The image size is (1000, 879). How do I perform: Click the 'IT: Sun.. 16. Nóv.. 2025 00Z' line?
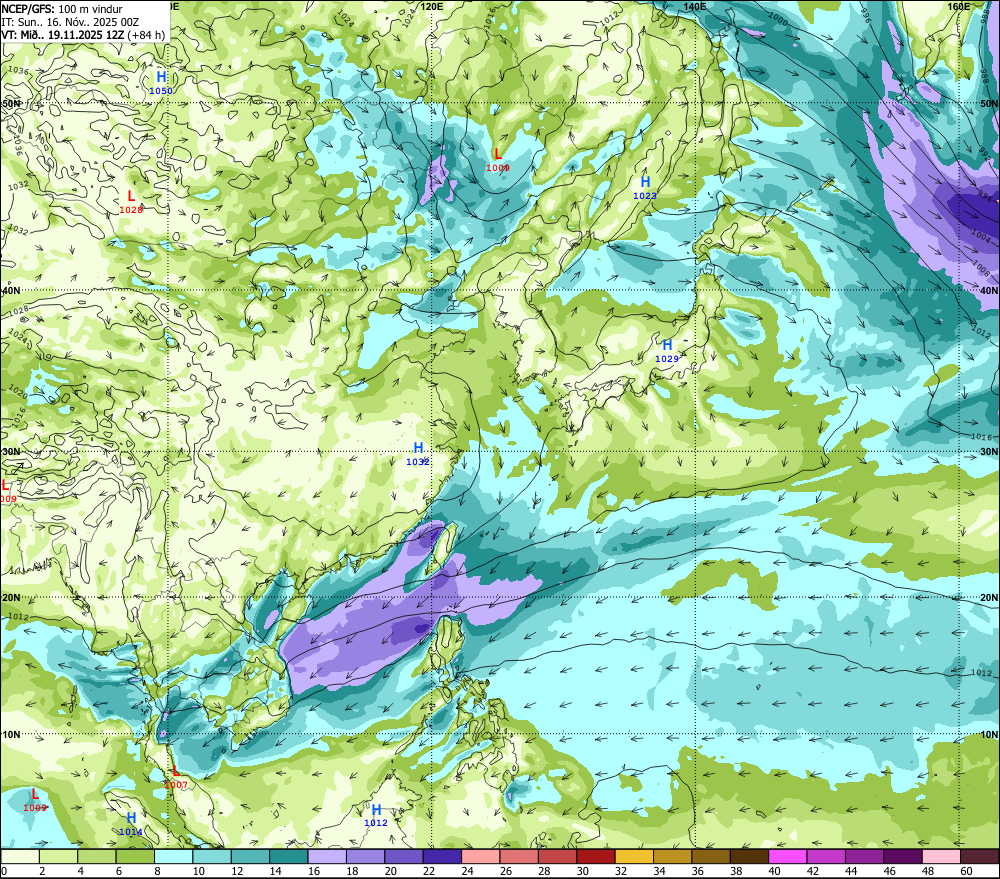(x=70, y=22)
